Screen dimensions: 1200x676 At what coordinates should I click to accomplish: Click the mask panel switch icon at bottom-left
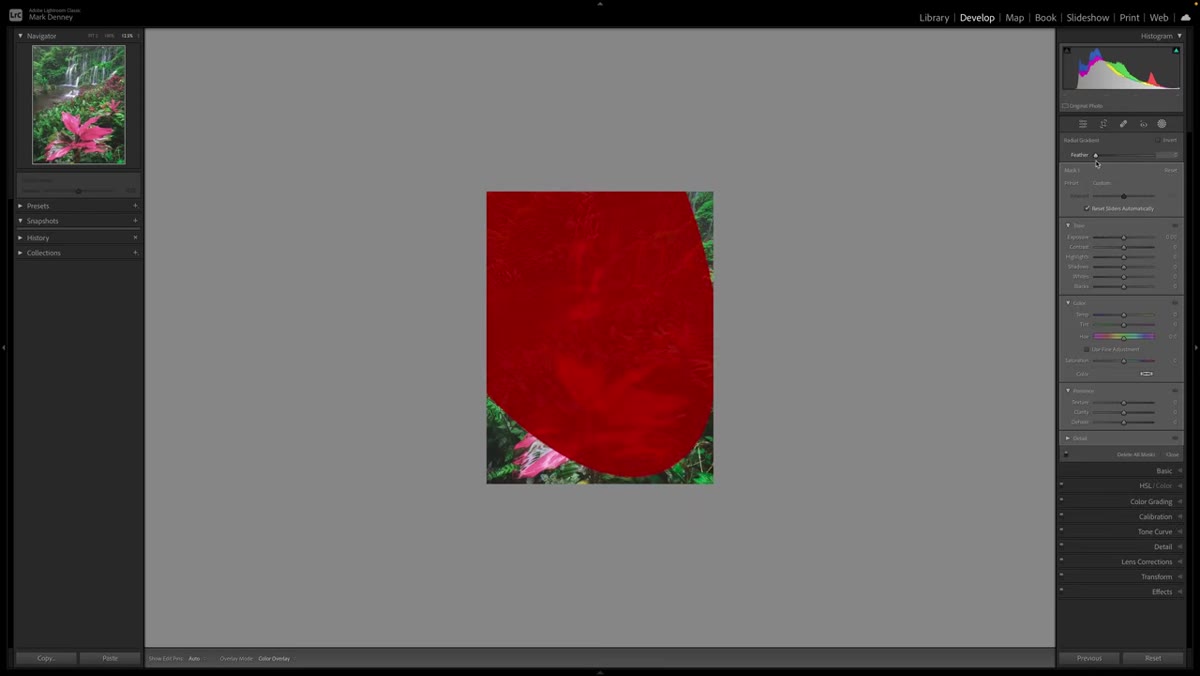(1066, 454)
